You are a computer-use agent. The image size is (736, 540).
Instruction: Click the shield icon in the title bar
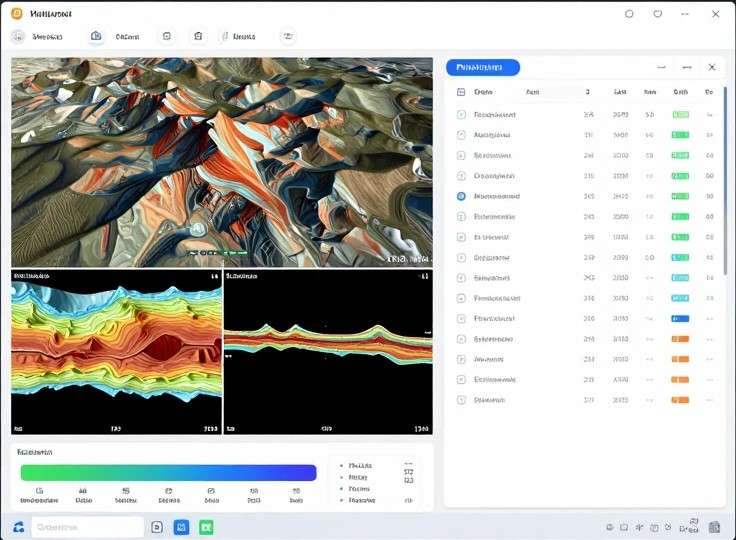click(x=657, y=14)
